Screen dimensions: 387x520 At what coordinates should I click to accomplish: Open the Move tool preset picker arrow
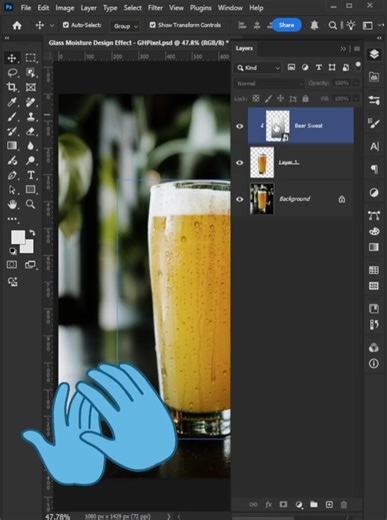click(x=52, y=25)
